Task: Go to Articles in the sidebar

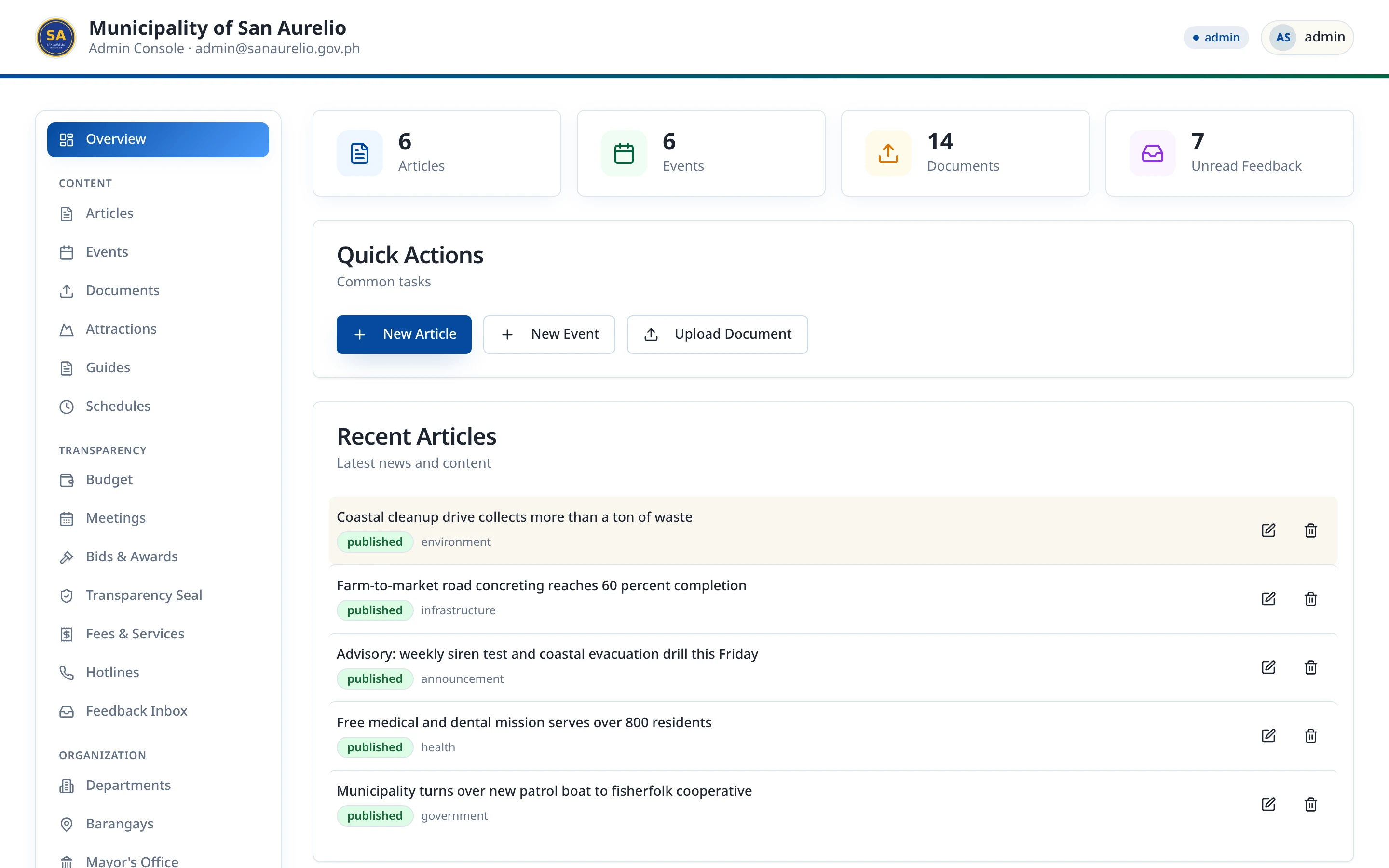Action: pyautogui.click(x=158, y=214)
